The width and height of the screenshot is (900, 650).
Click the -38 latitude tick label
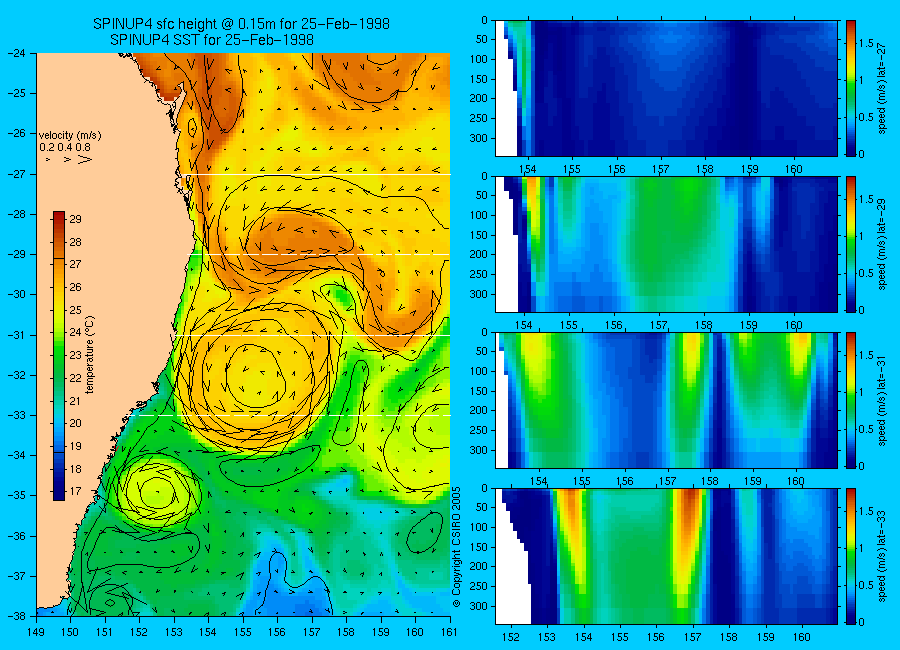(x=15, y=616)
